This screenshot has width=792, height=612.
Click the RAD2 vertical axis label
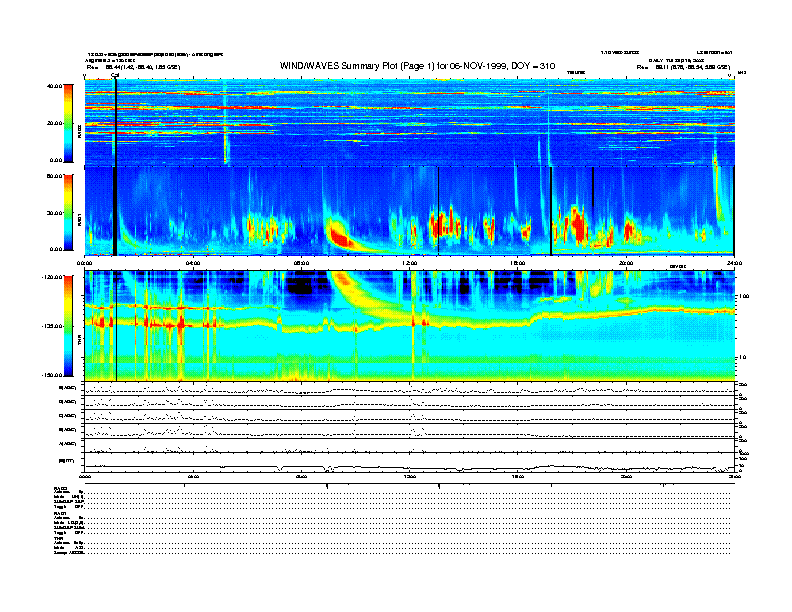click(79, 132)
